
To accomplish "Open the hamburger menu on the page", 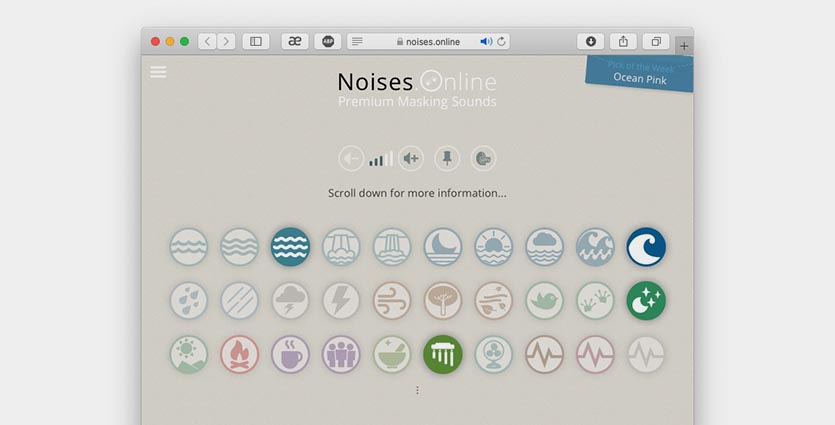I will point(158,72).
